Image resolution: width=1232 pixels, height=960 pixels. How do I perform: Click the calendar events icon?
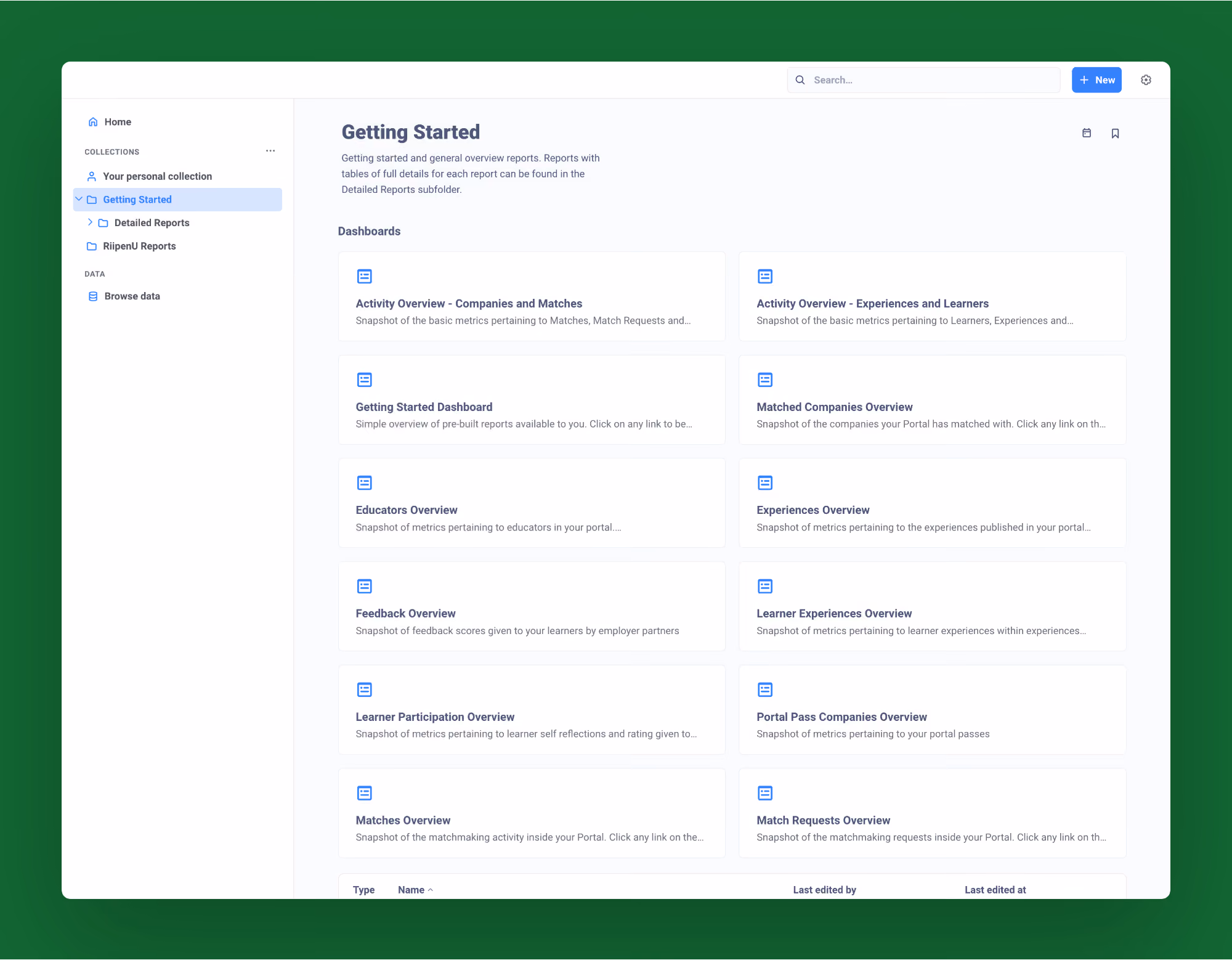[1087, 133]
